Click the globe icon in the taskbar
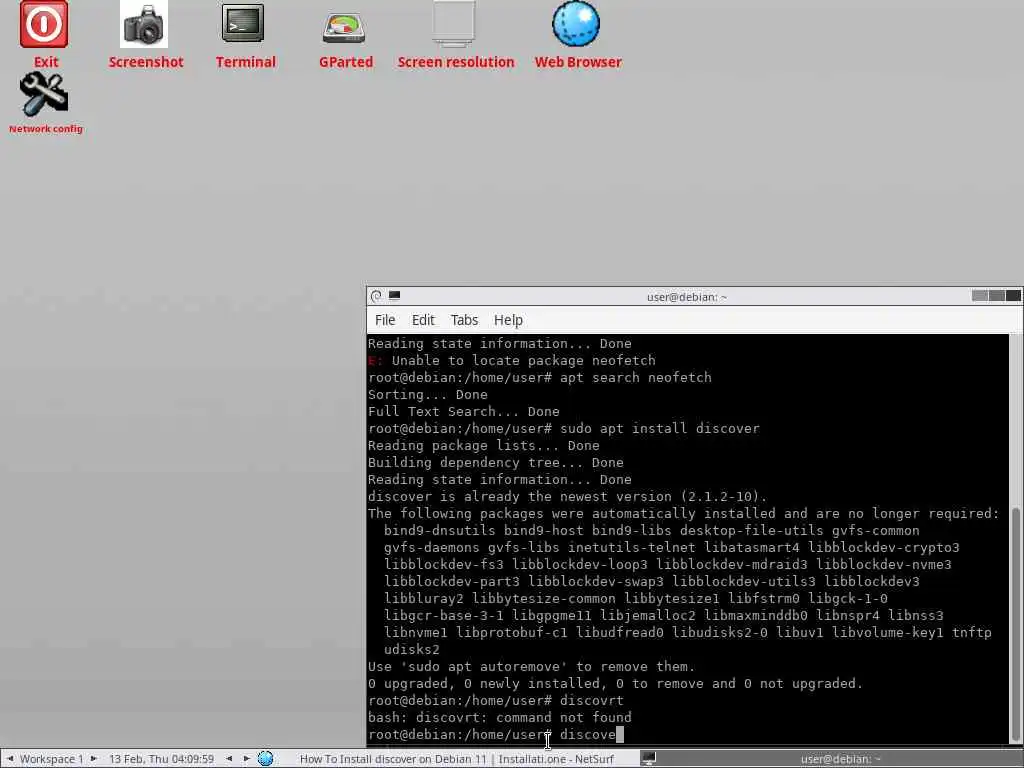1024x768 pixels. pyautogui.click(x=265, y=758)
